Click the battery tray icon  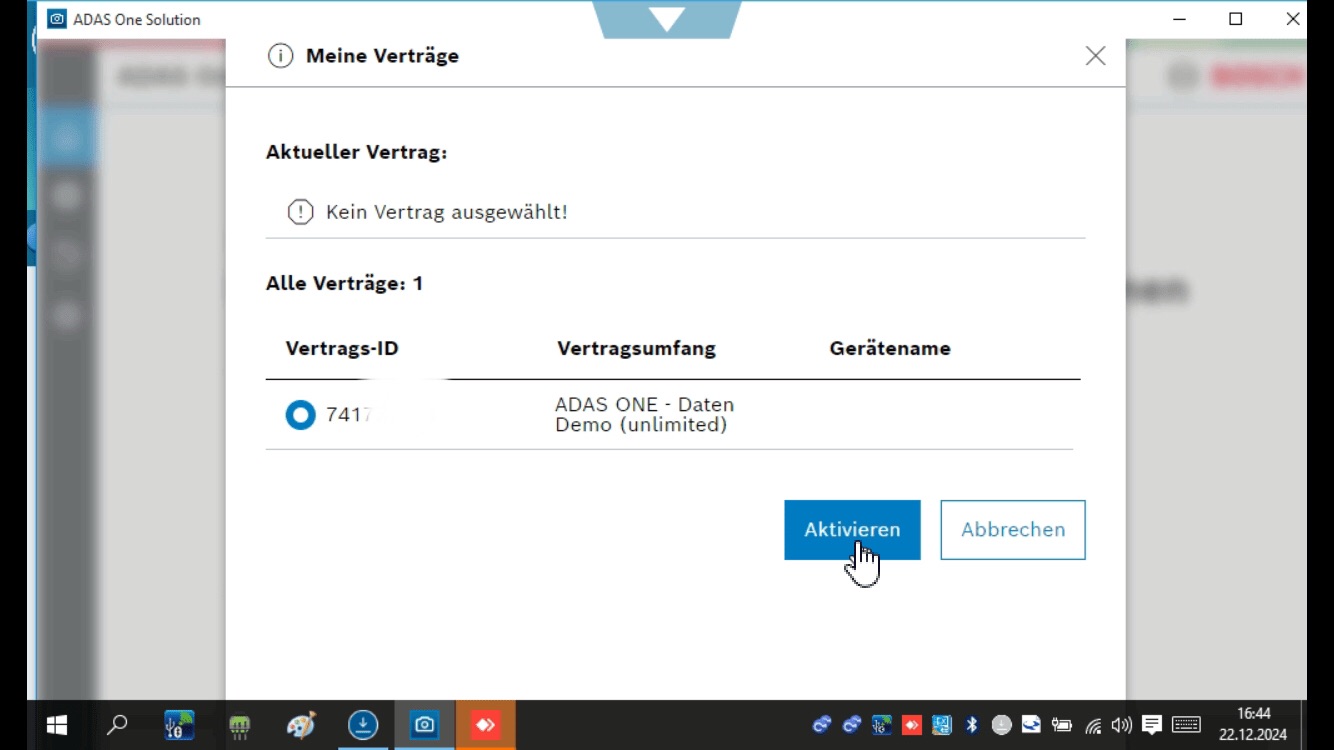[x=1061, y=725]
